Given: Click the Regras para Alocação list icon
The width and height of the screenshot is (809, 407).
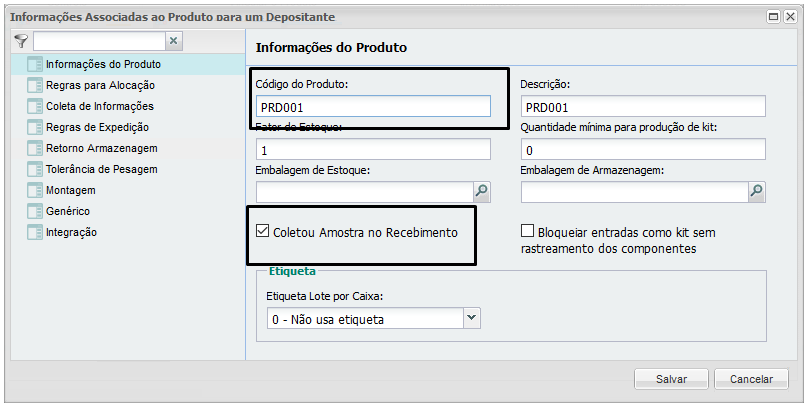Looking at the screenshot, I should pyautogui.click(x=34, y=86).
